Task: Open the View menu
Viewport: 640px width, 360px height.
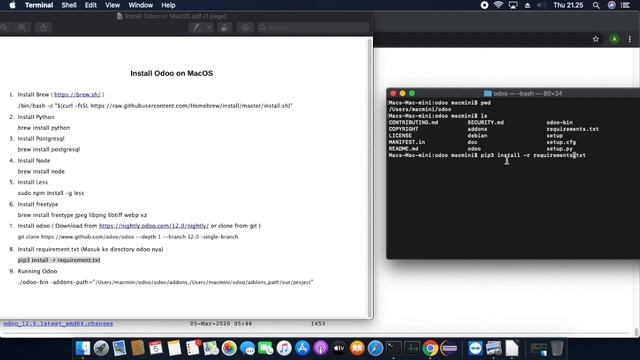Action: tap(112, 5)
